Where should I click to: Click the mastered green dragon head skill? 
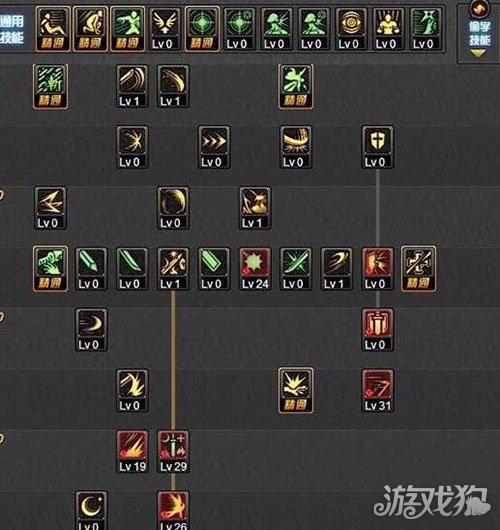click(x=50, y=269)
